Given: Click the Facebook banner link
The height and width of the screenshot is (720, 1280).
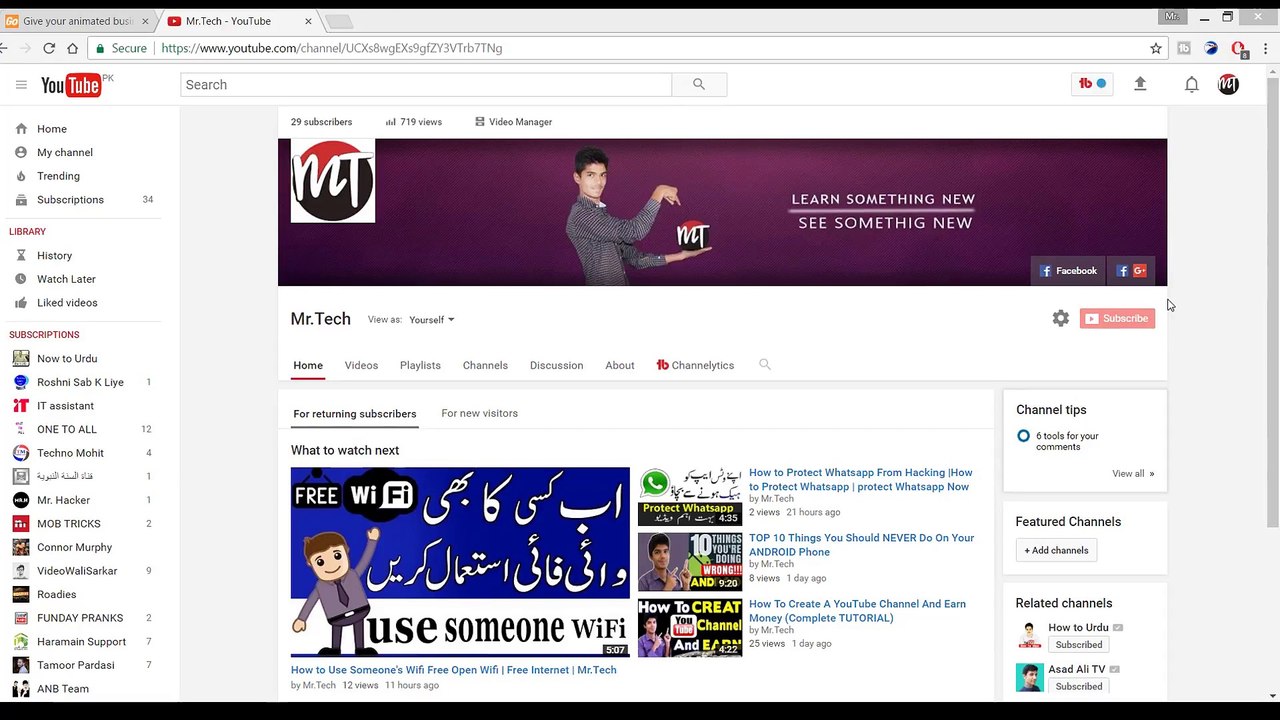Looking at the screenshot, I should [1068, 271].
